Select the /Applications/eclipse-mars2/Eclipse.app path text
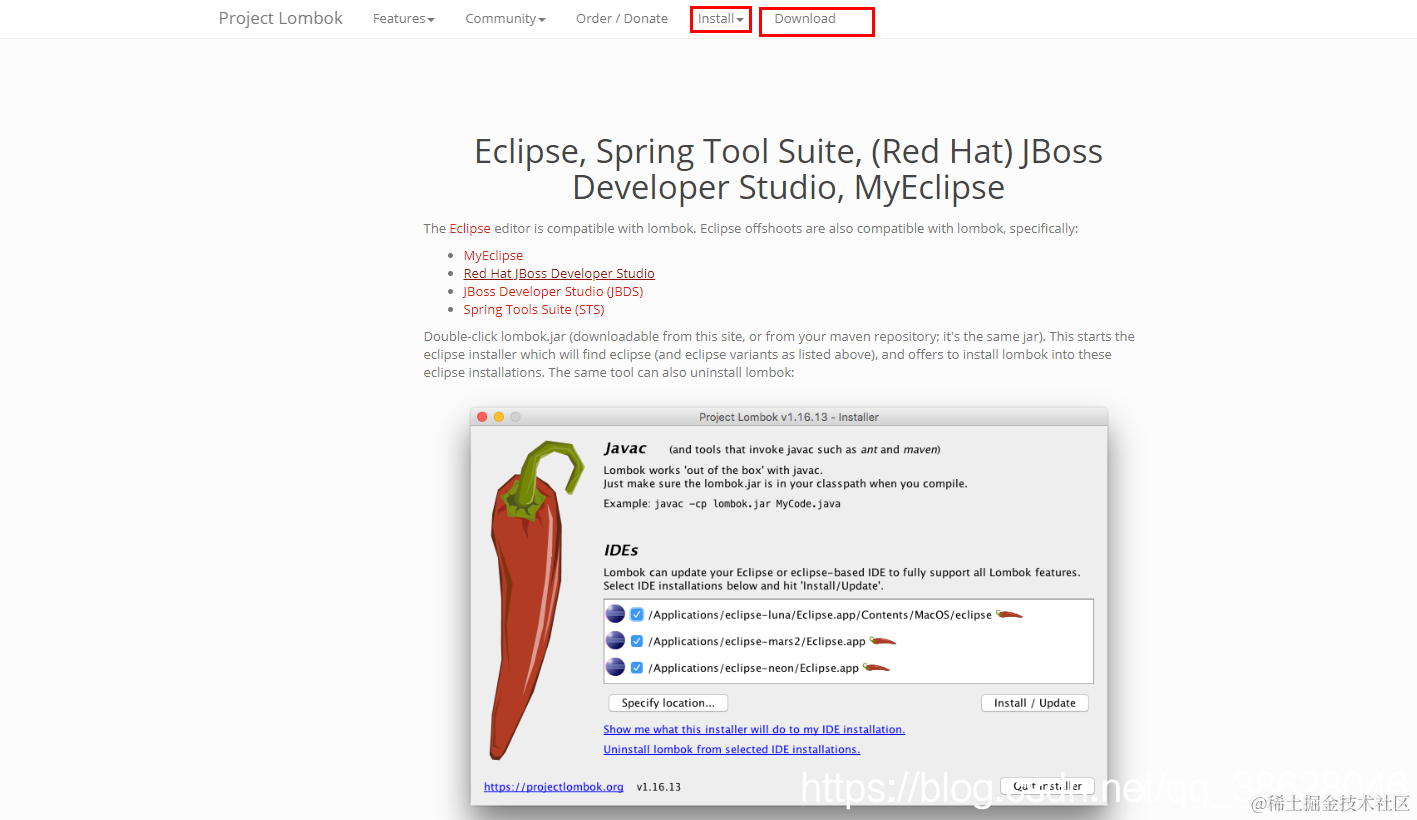 [x=757, y=642]
